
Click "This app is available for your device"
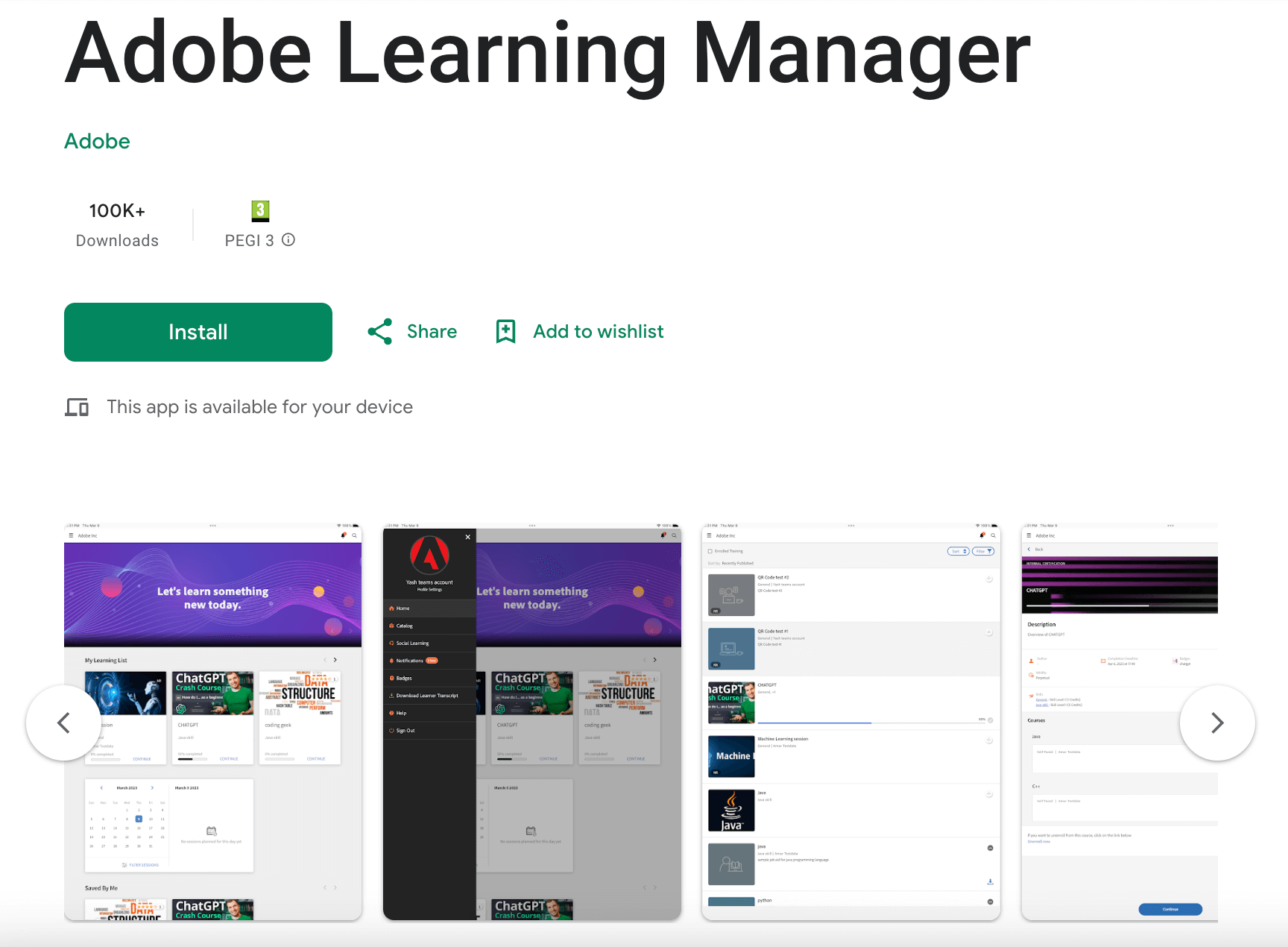(x=260, y=407)
